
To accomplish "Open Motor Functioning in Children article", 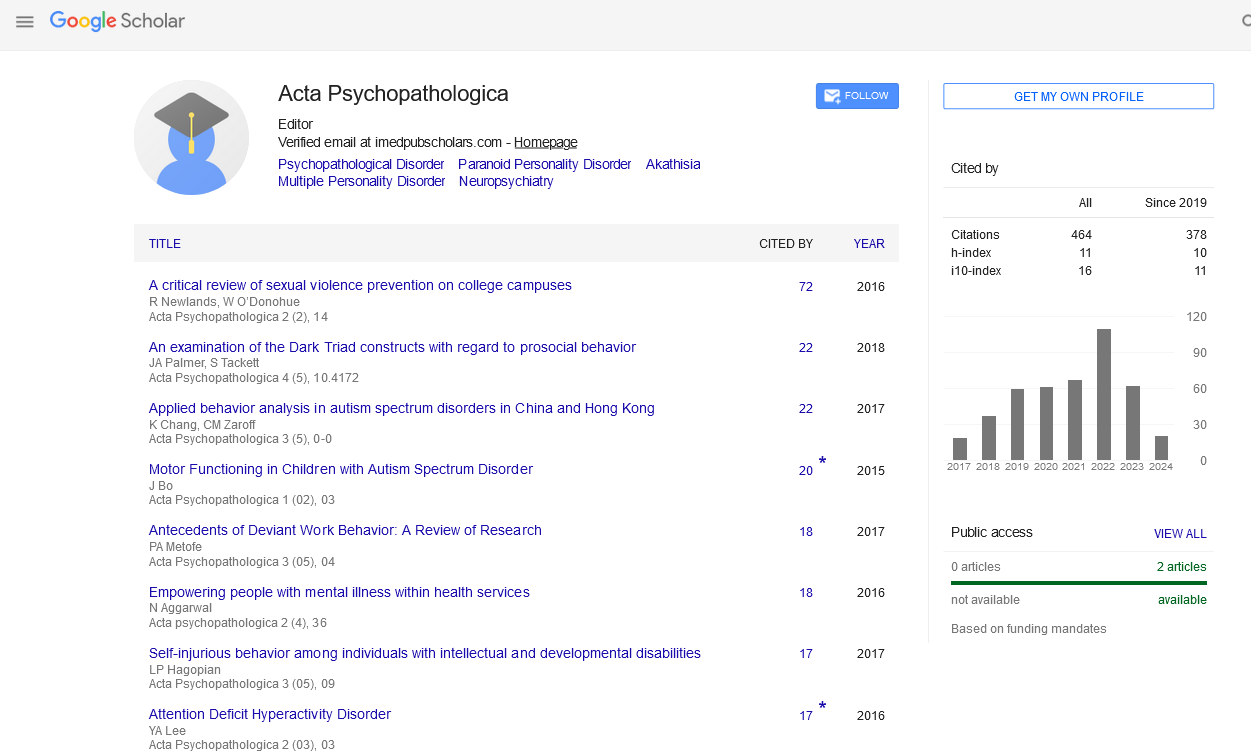I will [341, 469].
